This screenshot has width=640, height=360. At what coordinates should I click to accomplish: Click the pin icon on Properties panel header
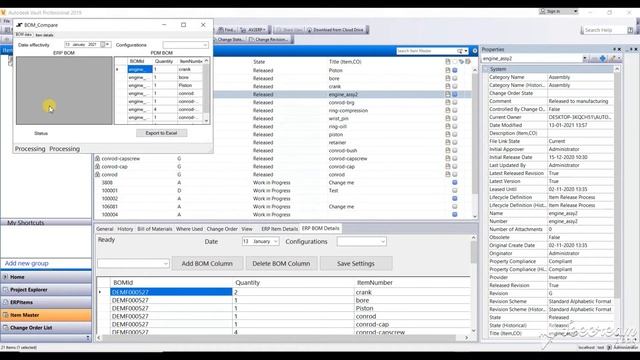615,49
